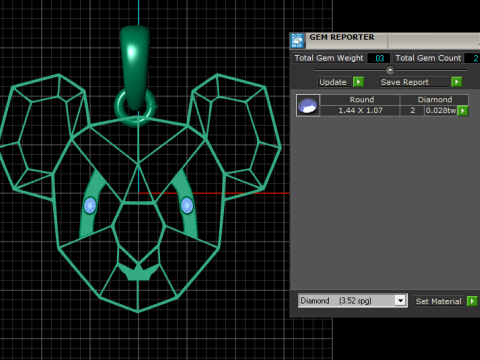Click the green arrow beside 0.028tw

tap(463, 111)
